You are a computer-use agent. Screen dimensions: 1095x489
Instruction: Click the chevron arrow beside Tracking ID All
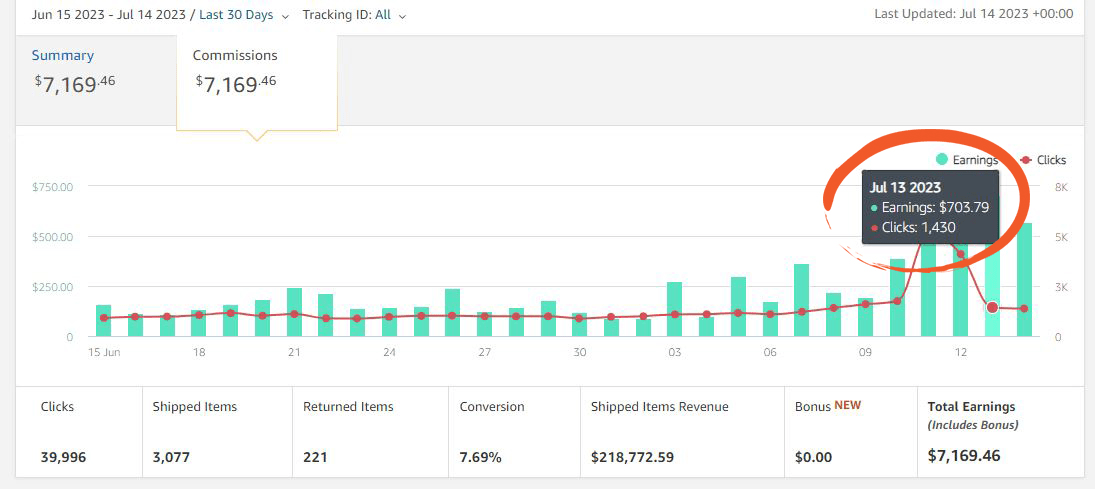click(x=402, y=16)
